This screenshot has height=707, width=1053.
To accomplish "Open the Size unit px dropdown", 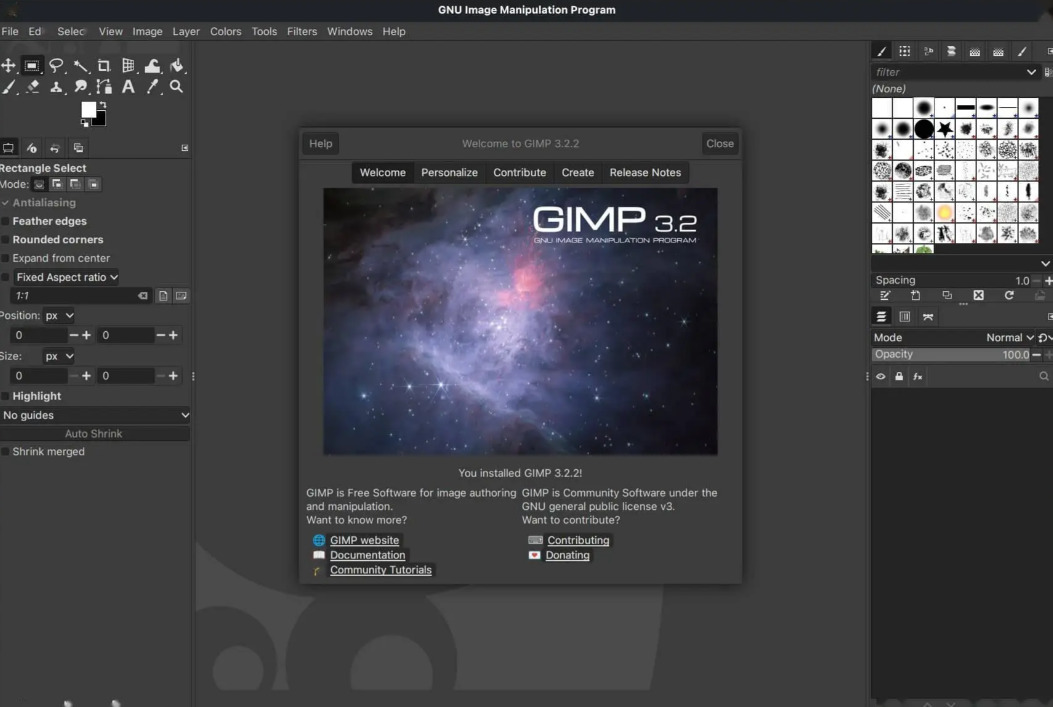I will pos(59,357).
